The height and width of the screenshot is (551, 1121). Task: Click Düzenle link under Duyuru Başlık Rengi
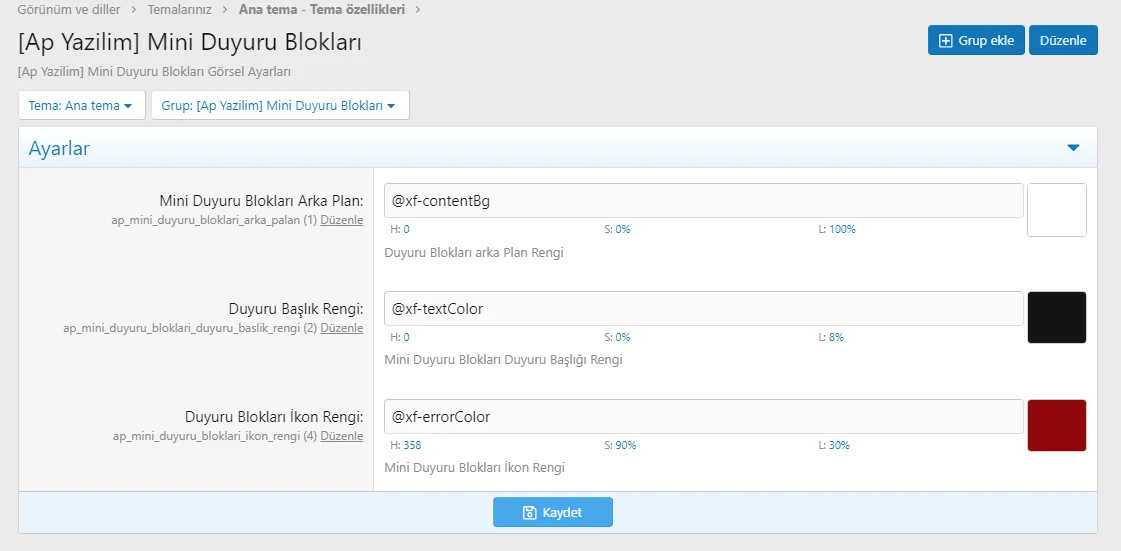pos(342,328)
